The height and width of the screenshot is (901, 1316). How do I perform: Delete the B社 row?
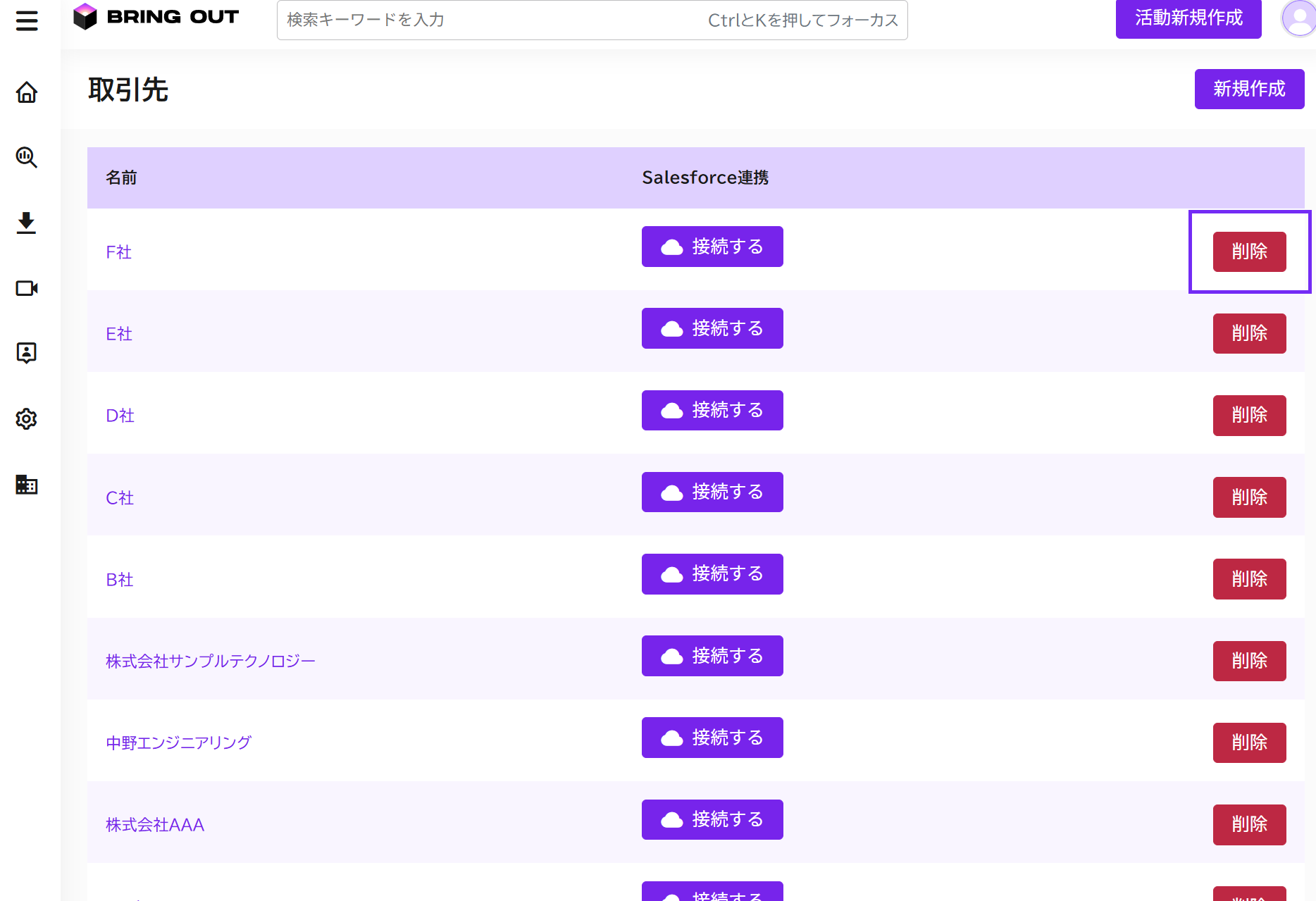[1249, 579]
